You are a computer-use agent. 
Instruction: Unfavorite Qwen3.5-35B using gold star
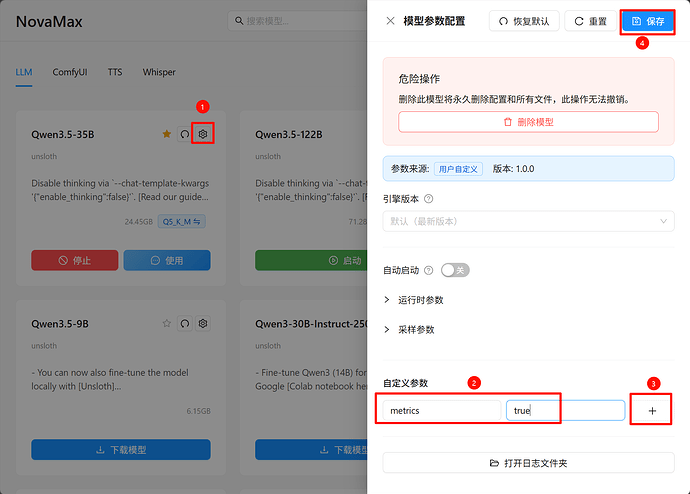tap(166, 134)
